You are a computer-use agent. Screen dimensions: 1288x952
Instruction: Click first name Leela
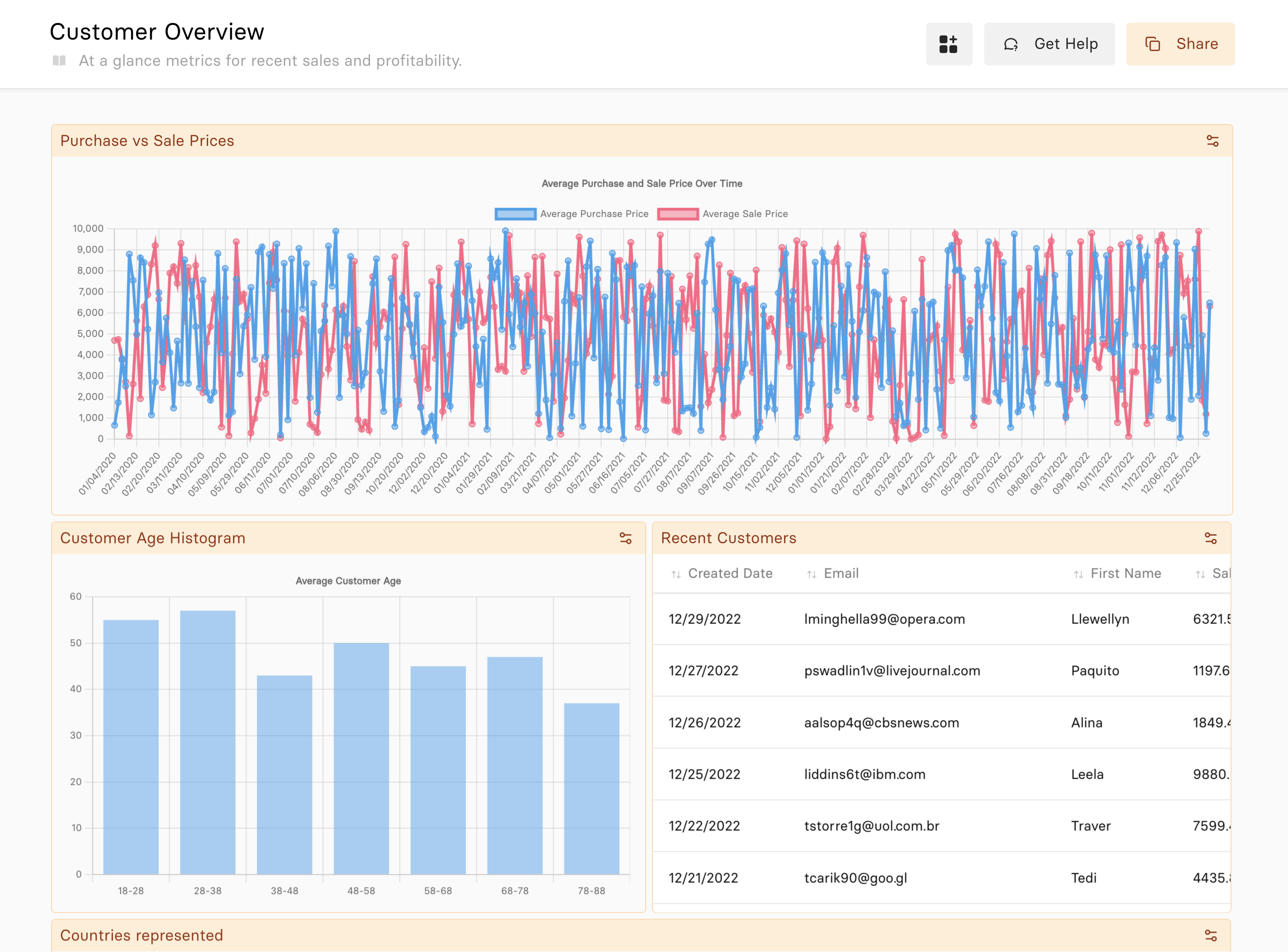pos(1087,775)
